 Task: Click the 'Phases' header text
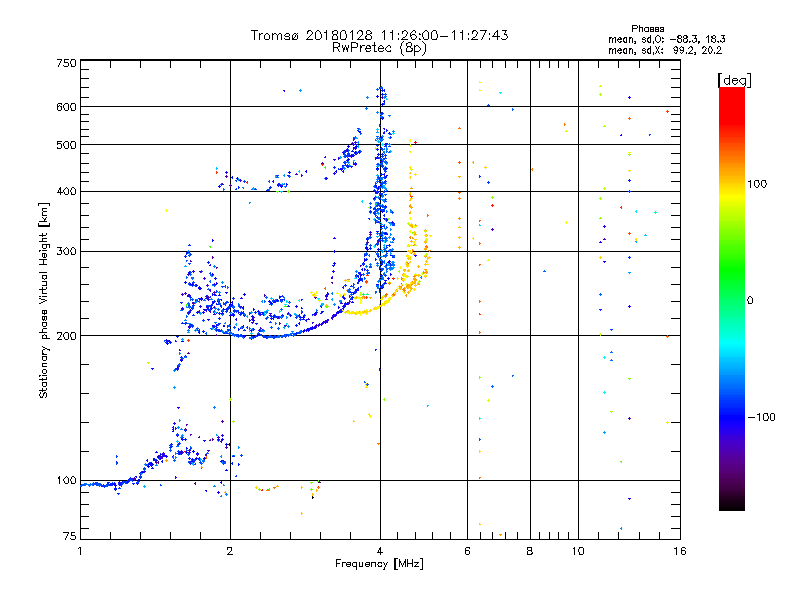(x=647, y=29)
